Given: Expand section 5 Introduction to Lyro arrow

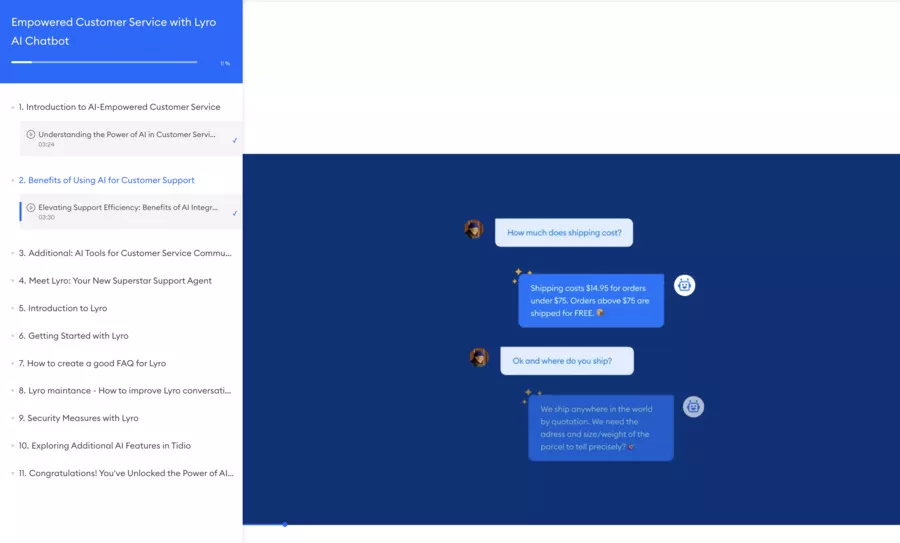Looking at the screenshot, I should coord(13,308).
